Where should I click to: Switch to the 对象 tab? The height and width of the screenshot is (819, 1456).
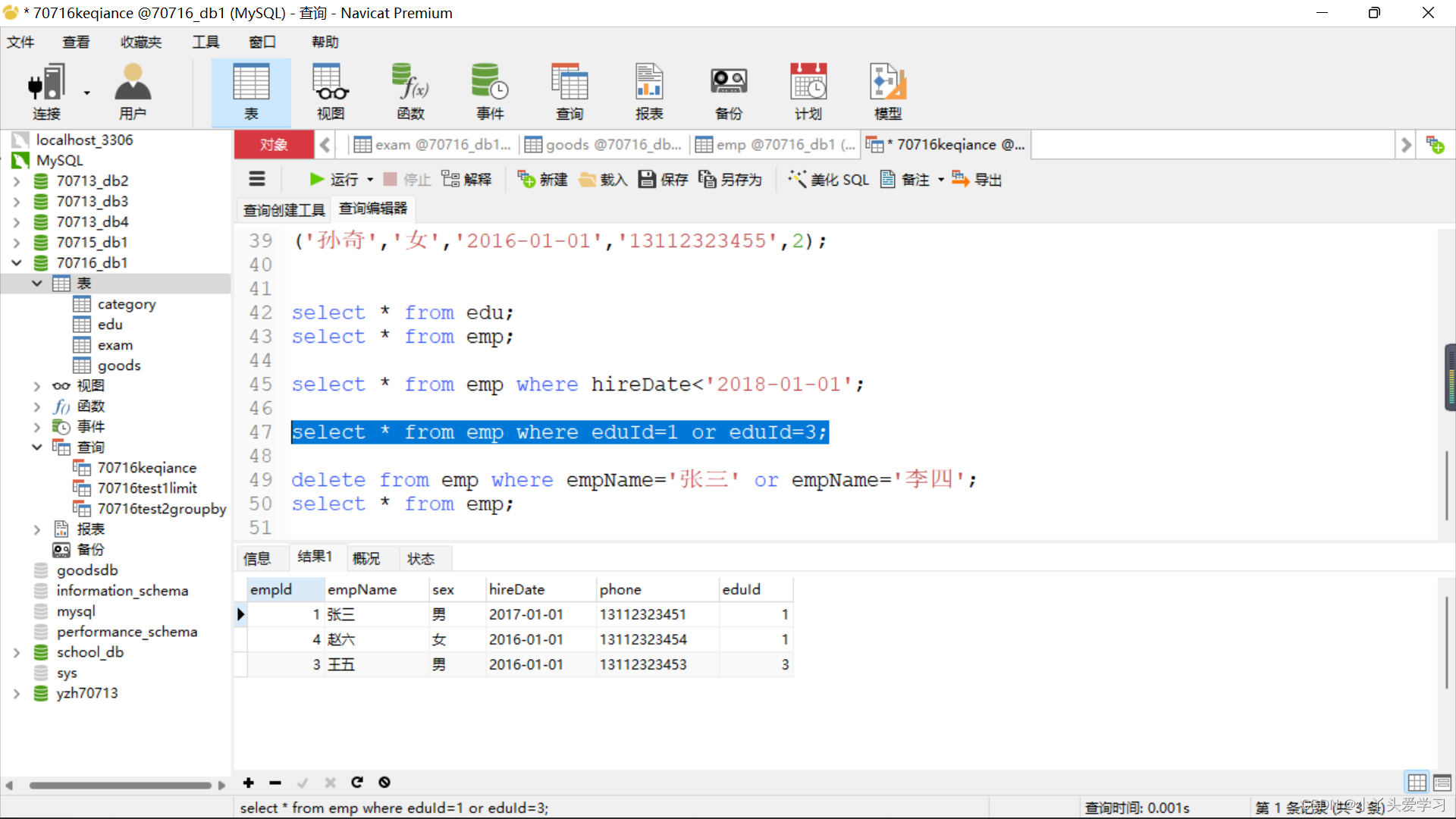point(274,145)
